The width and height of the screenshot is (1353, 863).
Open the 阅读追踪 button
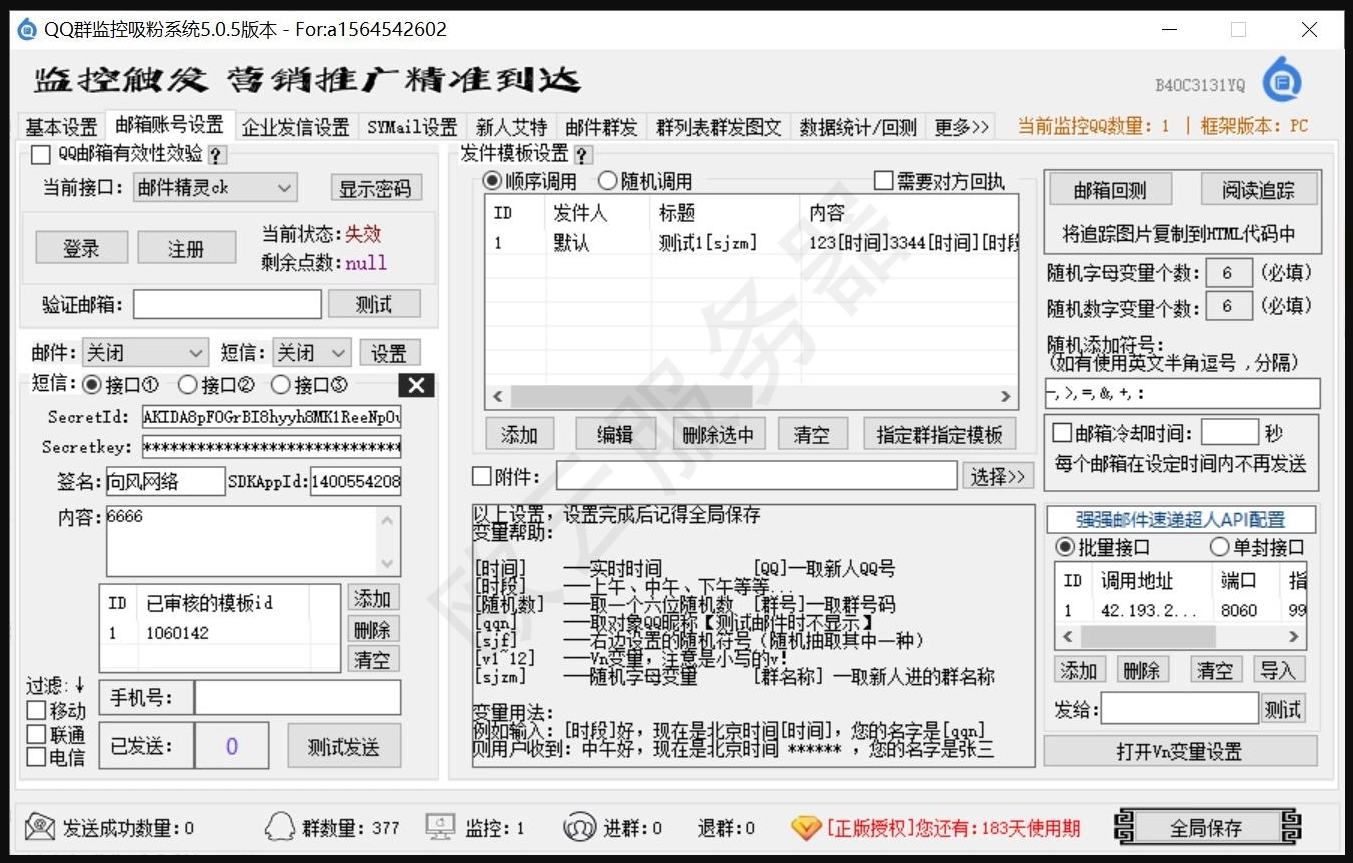tap(1257, 190)
